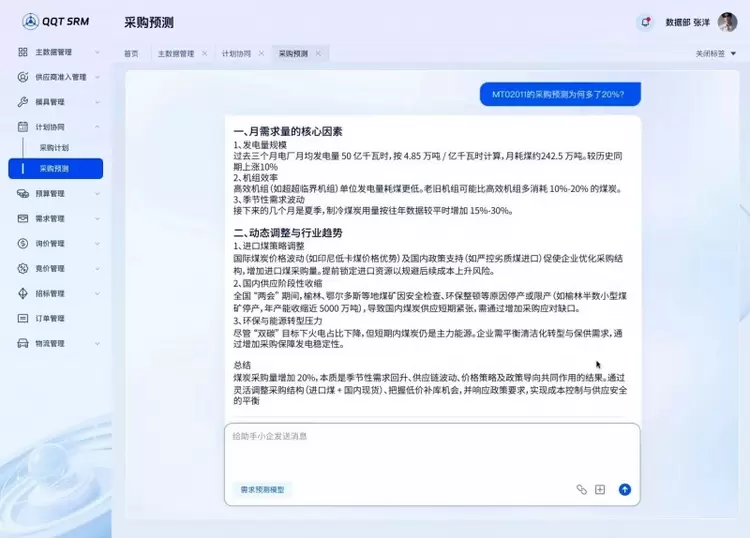Click the 主数据管理 grid icon

[23, 52]
